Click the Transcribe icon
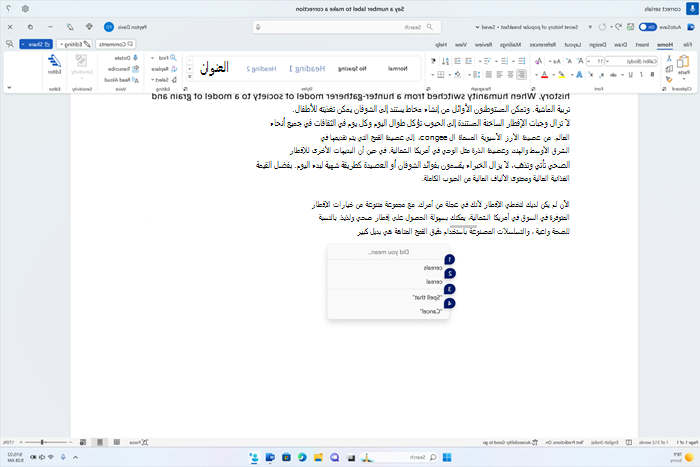The image size is (700, 467). pos(135,69)
